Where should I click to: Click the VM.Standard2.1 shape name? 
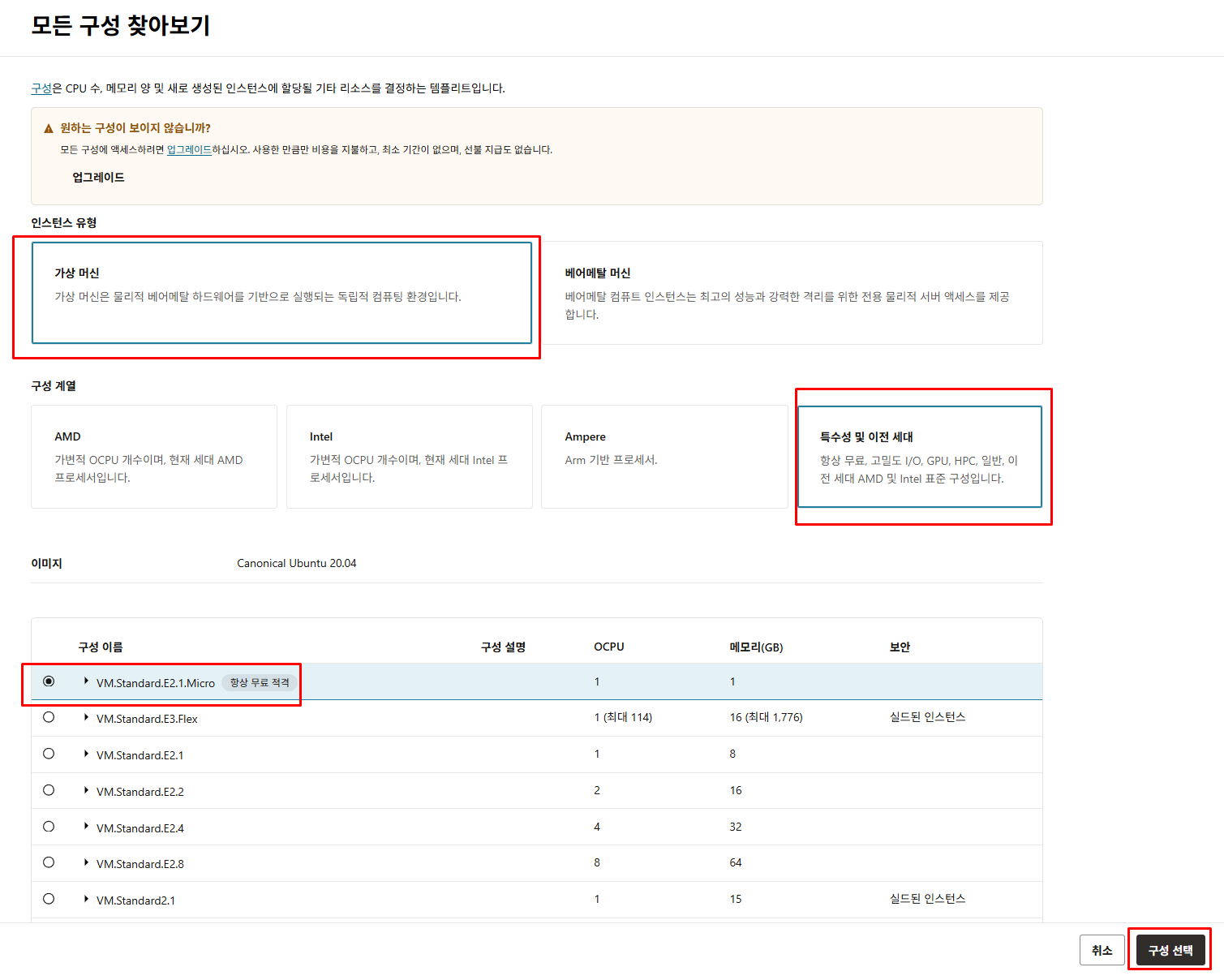tap(135, 900)
